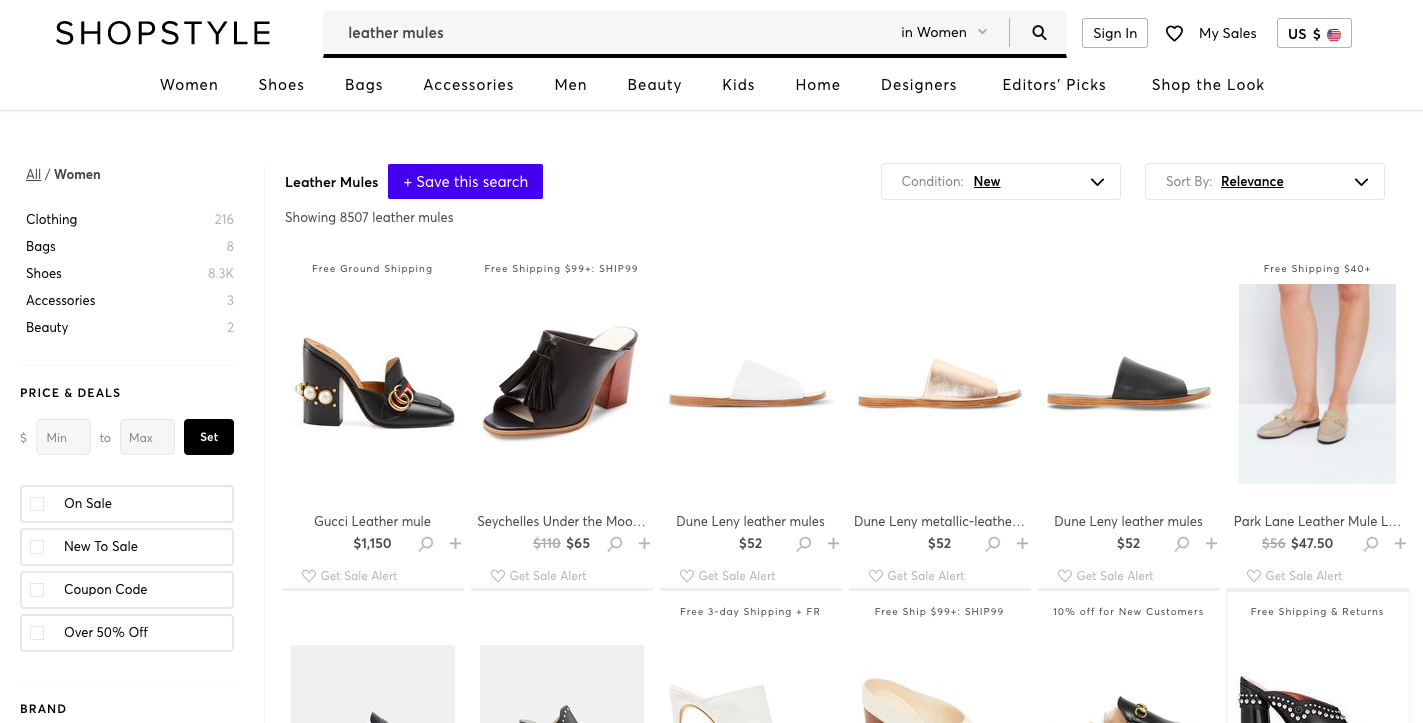Open the Park Lane Leather Mule photo
The image size is (1423, 723).
pos(1317,384)
